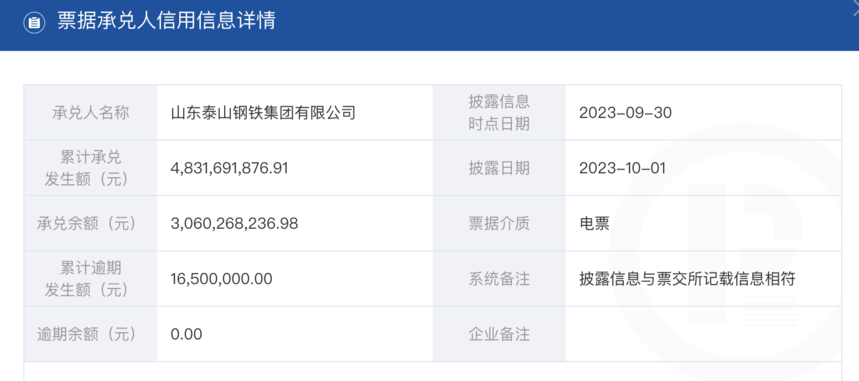Viewport: 859px width, 381px height.
Task: Select the date 2023-09-30
Action: coord(626,113)
